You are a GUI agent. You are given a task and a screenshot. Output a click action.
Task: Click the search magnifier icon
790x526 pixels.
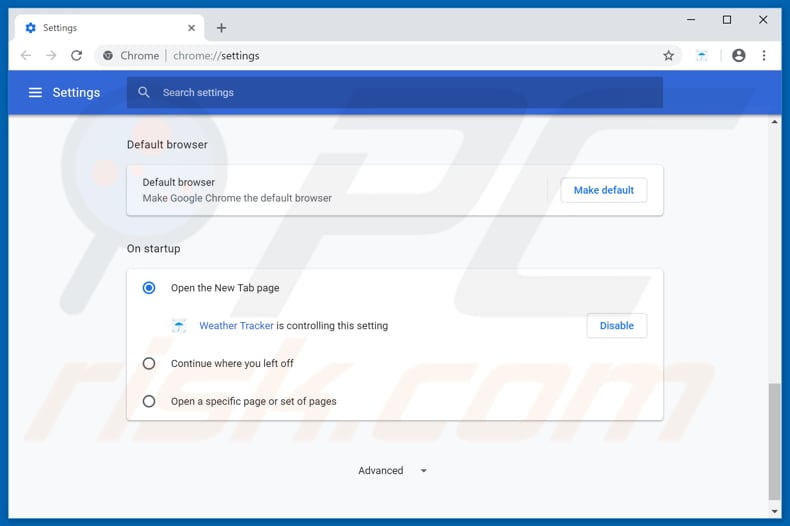coord(144,92)
